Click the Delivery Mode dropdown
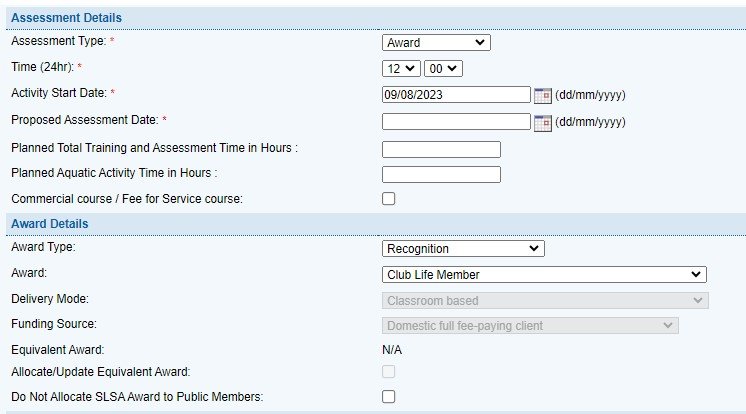Viewport: 746px width, 414px height. [x=545, y=300]
